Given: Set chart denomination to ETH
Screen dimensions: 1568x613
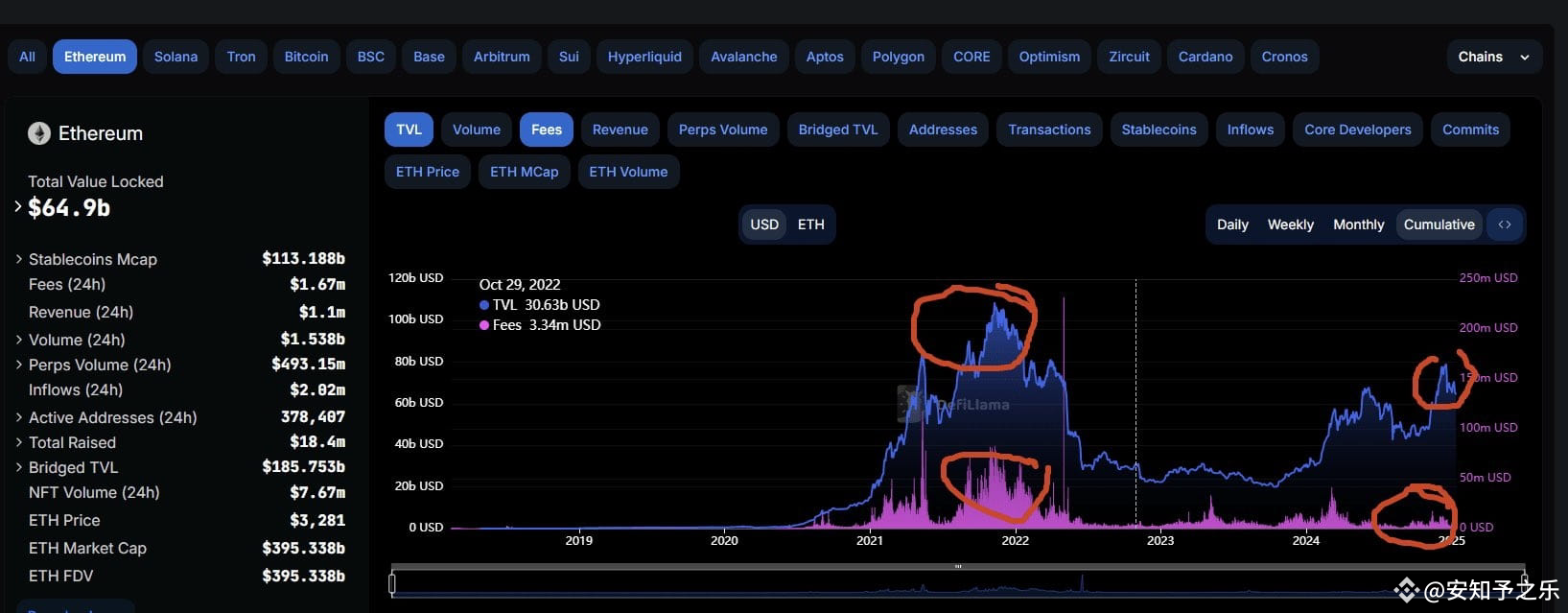Looking at the screenshot, I should click(811, 224).
